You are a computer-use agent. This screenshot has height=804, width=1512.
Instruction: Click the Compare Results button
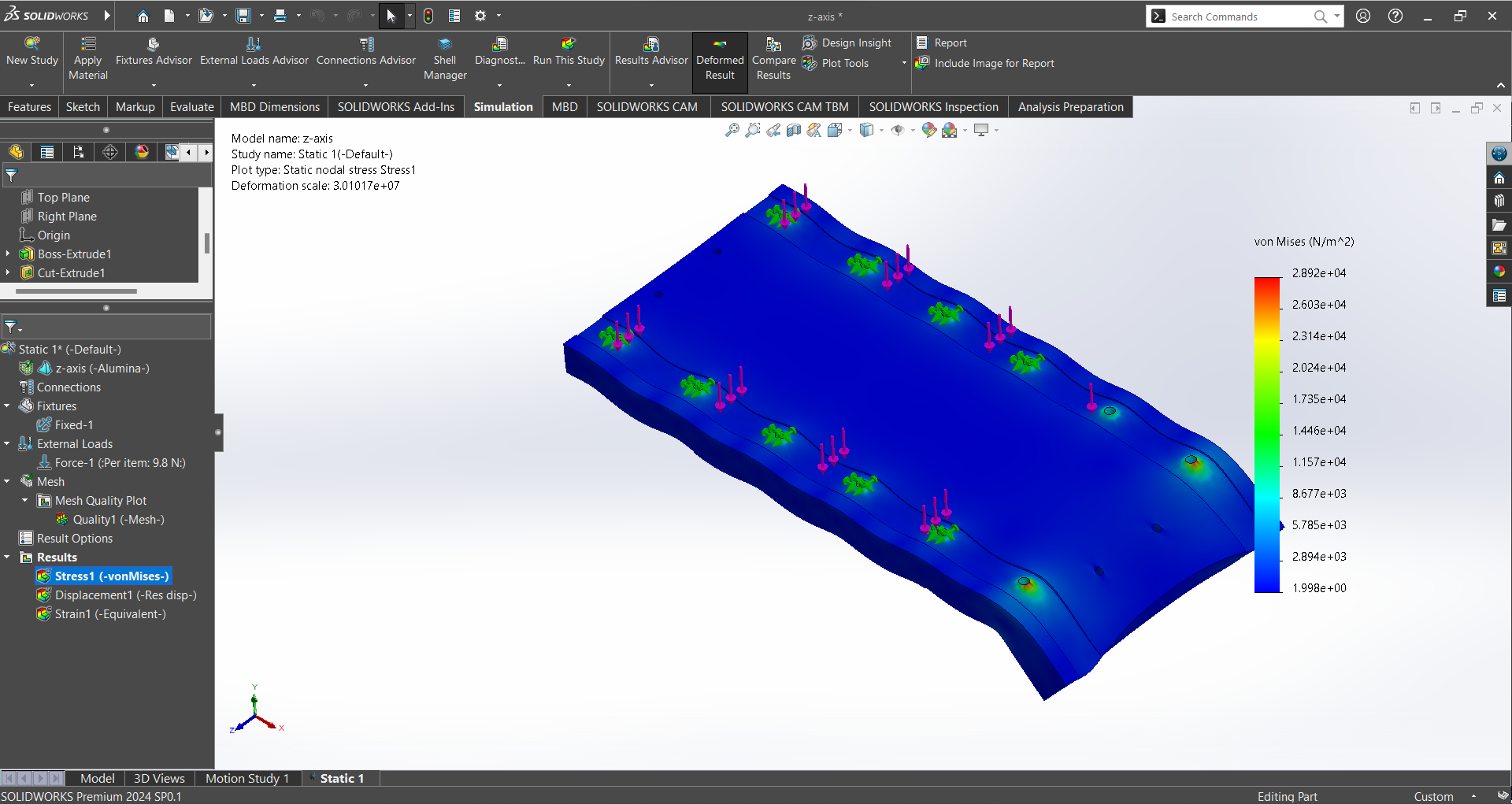(773, 61)
